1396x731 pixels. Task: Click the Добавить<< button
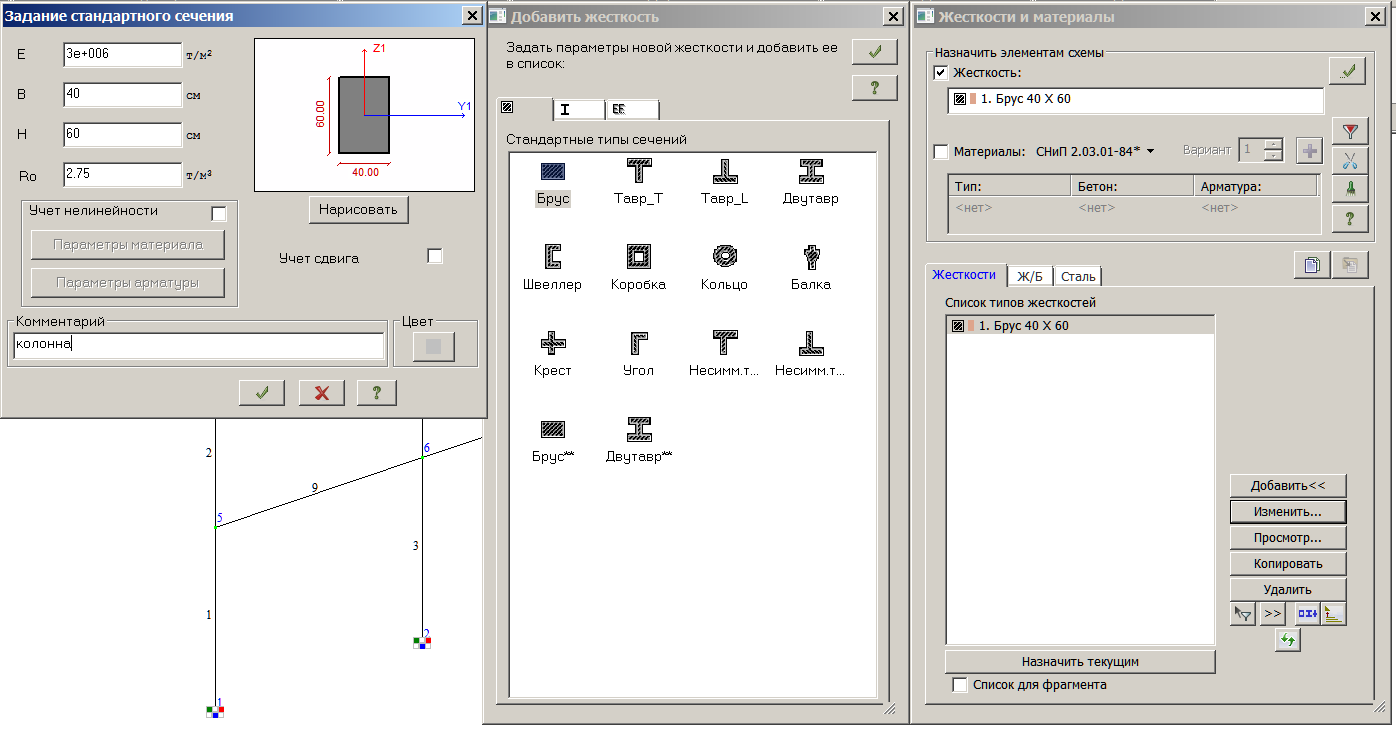click(x=1288, y=486)
